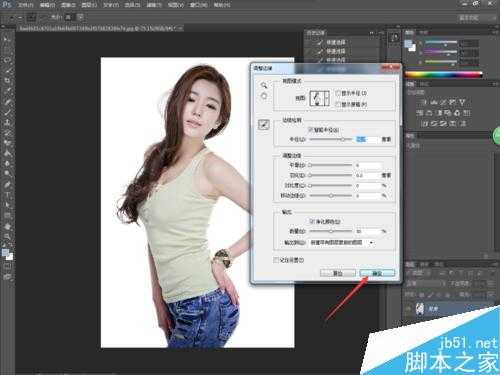Select the Pen tool
The height and width of the screenshot is (375, 500).
7,184
